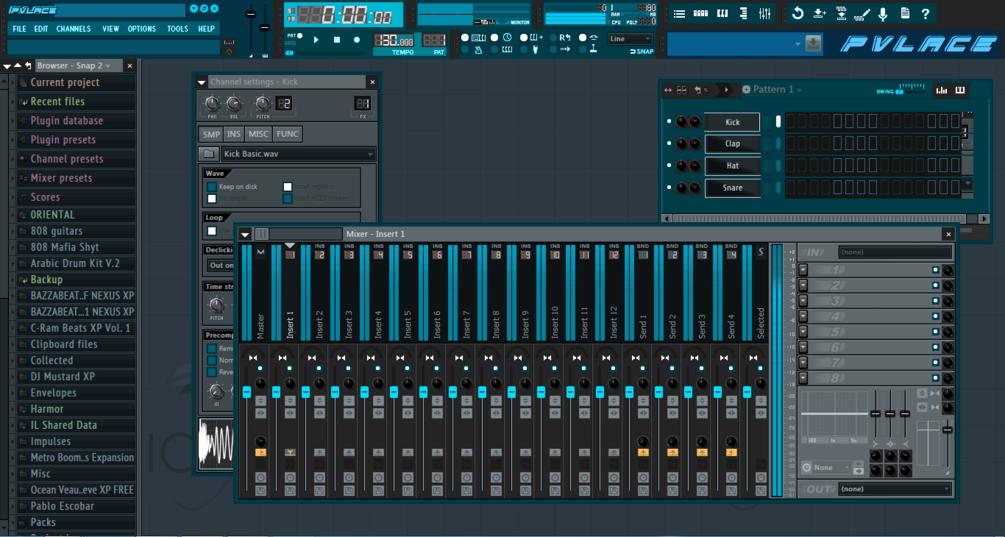Open the CHANNELS menu

coord(73,29)
